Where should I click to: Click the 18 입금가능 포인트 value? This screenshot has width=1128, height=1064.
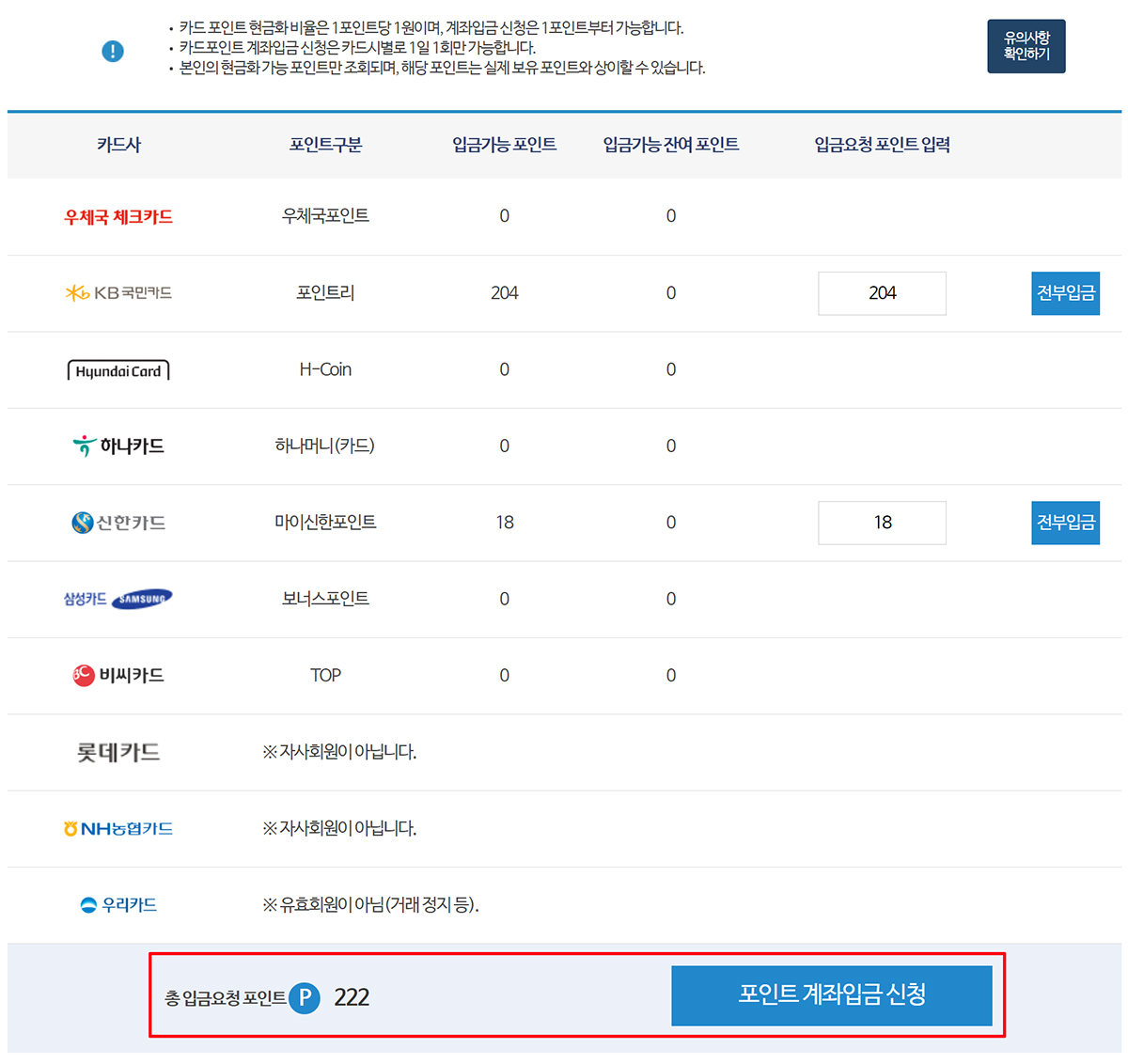tap(505, 523)
